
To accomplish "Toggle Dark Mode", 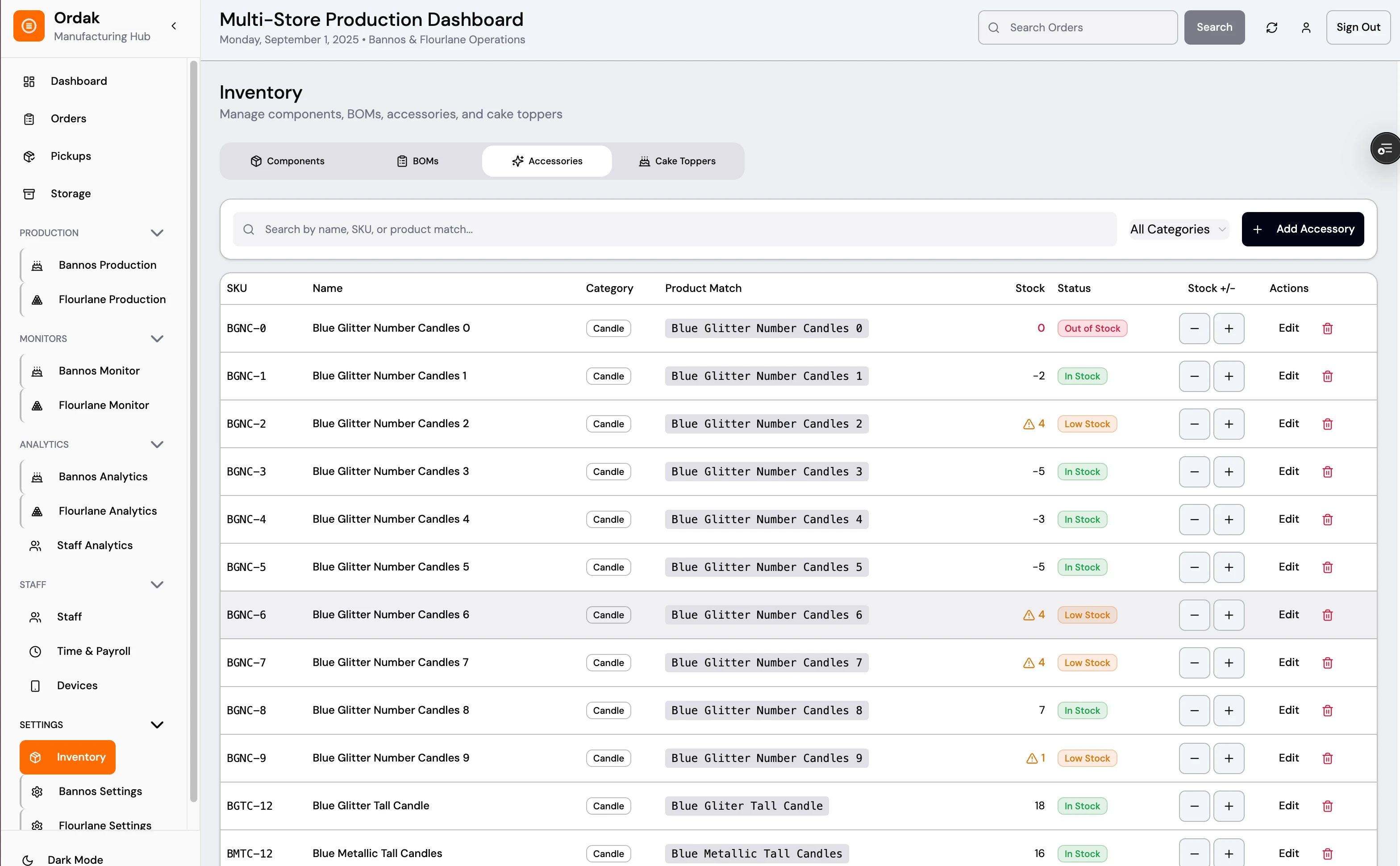I will [x=75, y=859].
